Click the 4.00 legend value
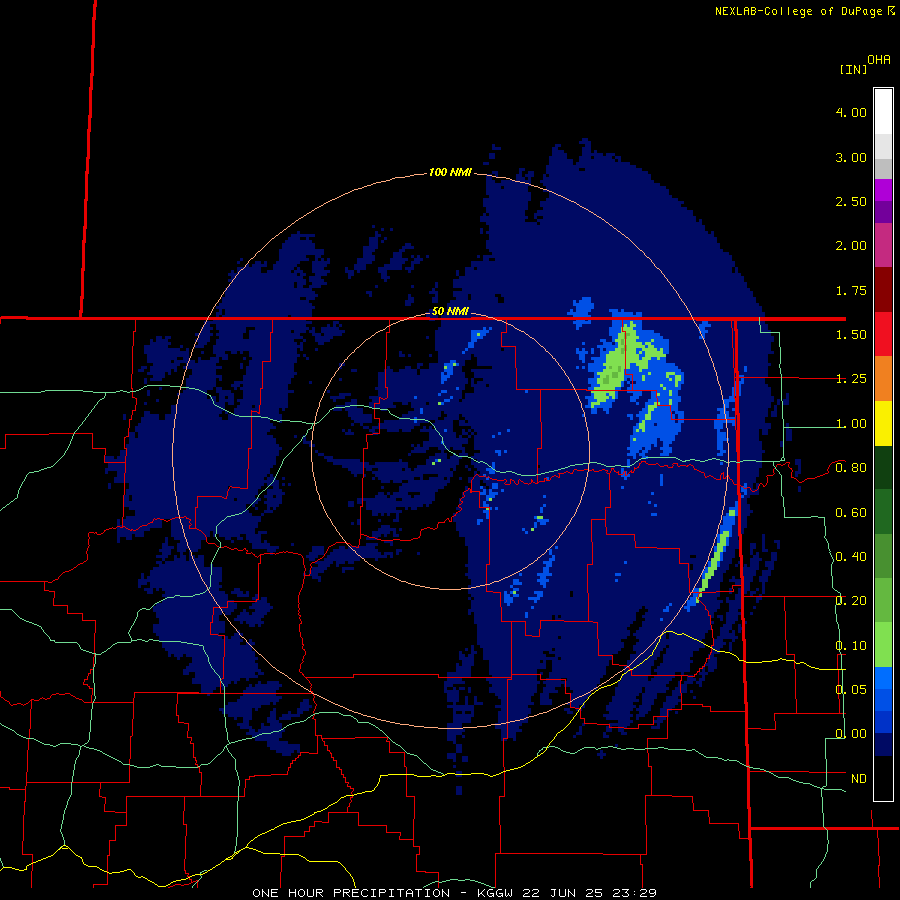 point(851,112)
